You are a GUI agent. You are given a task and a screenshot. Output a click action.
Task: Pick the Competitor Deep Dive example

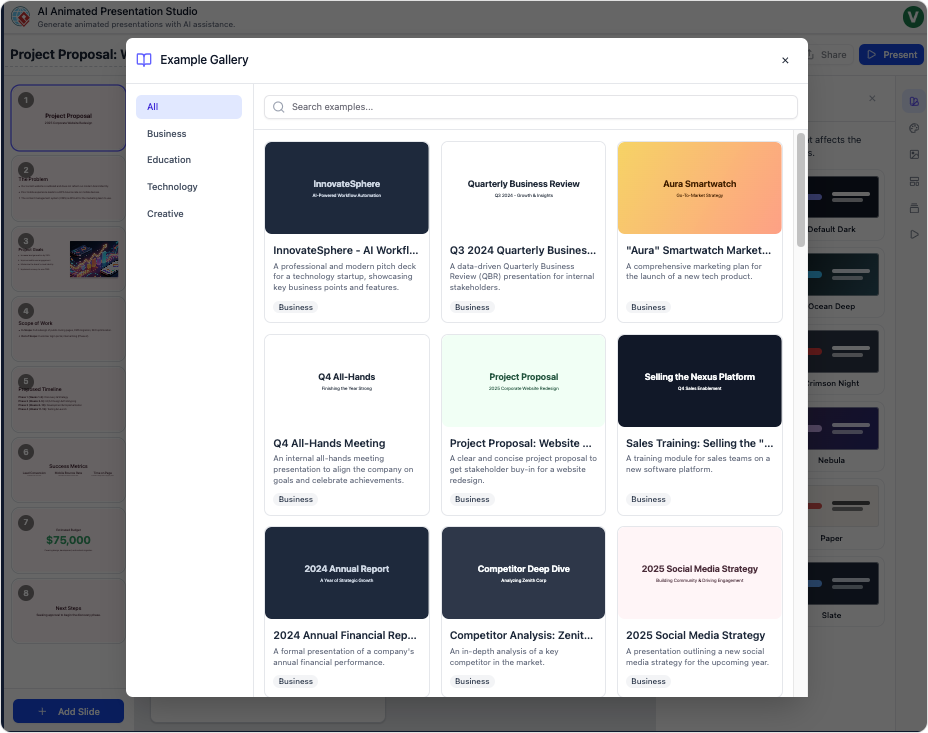523,610
